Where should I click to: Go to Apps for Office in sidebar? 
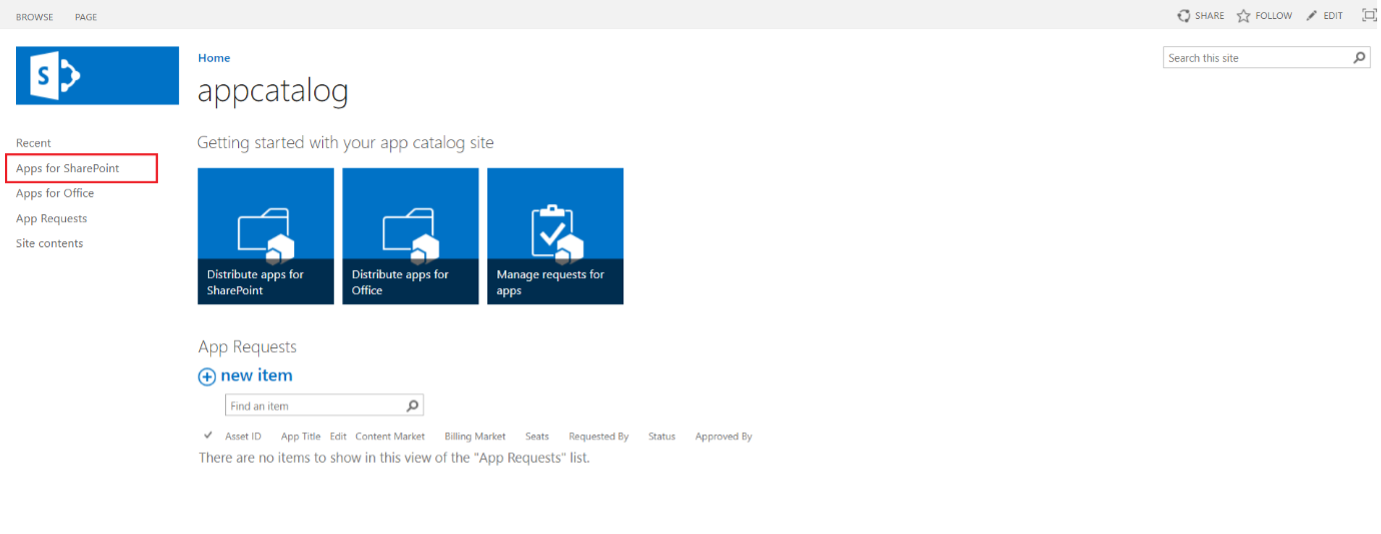pos(55,193)
